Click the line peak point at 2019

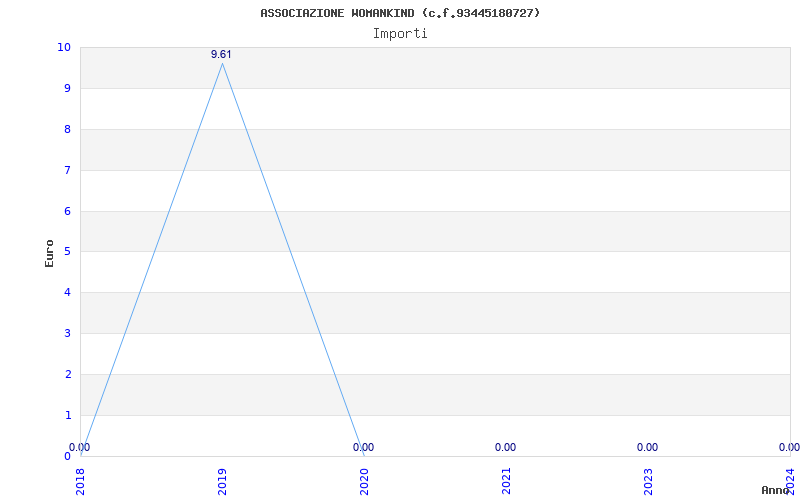[222, 63]
